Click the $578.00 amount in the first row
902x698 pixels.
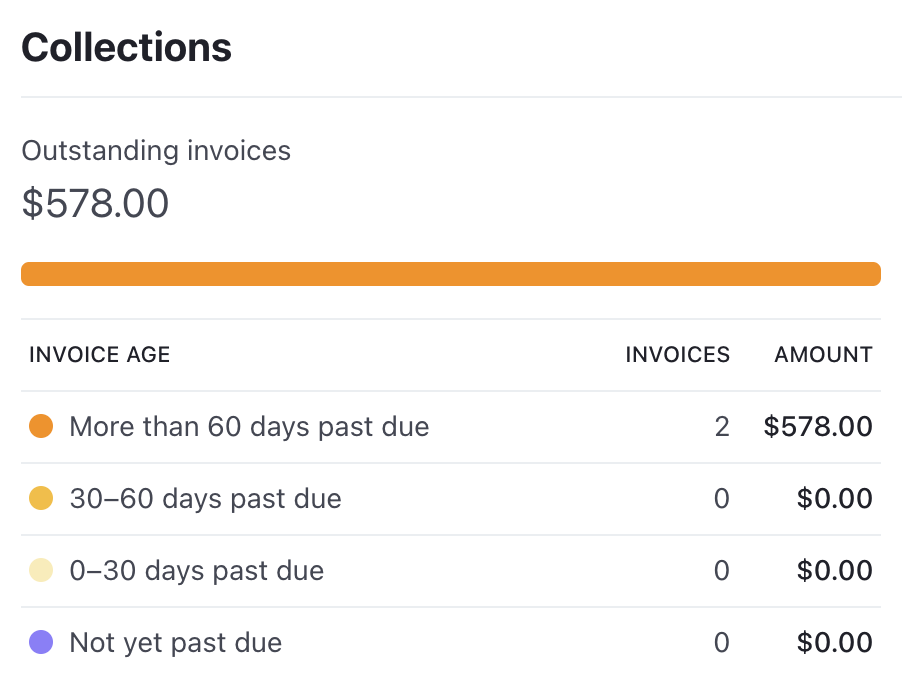(x=820, y=426)
